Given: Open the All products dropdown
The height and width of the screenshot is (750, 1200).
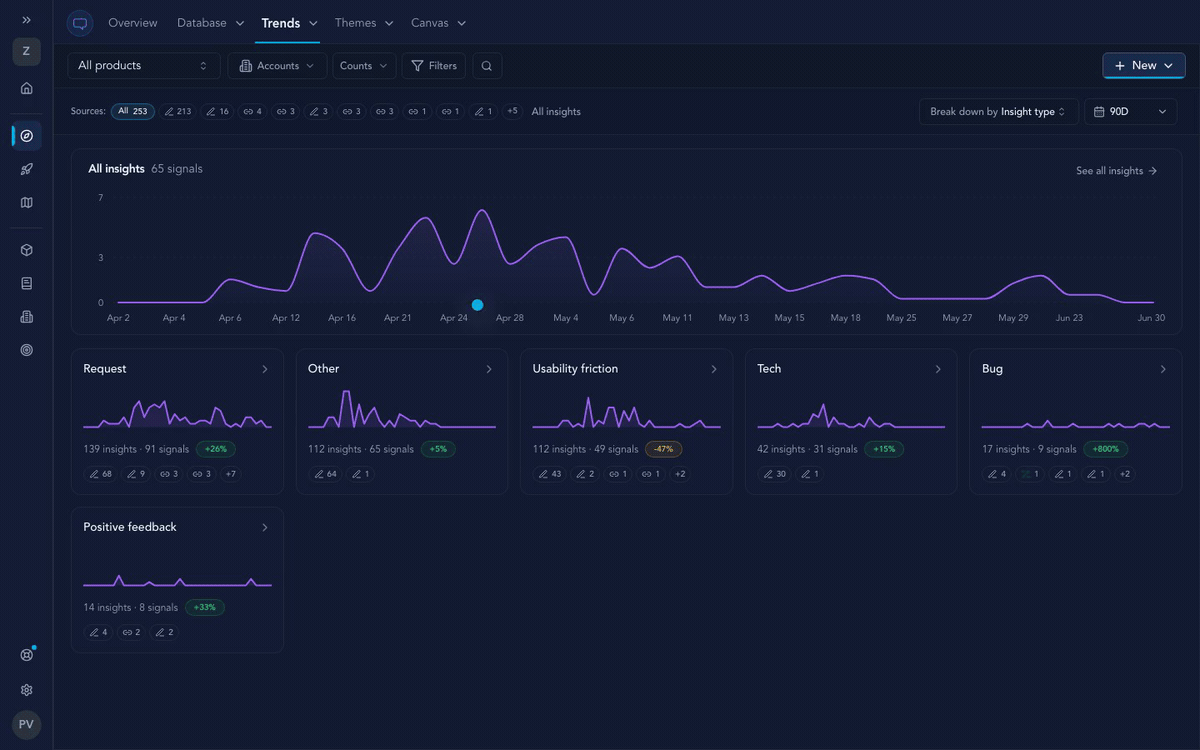Looking at the screenshot, I should (x=144, y=66).
